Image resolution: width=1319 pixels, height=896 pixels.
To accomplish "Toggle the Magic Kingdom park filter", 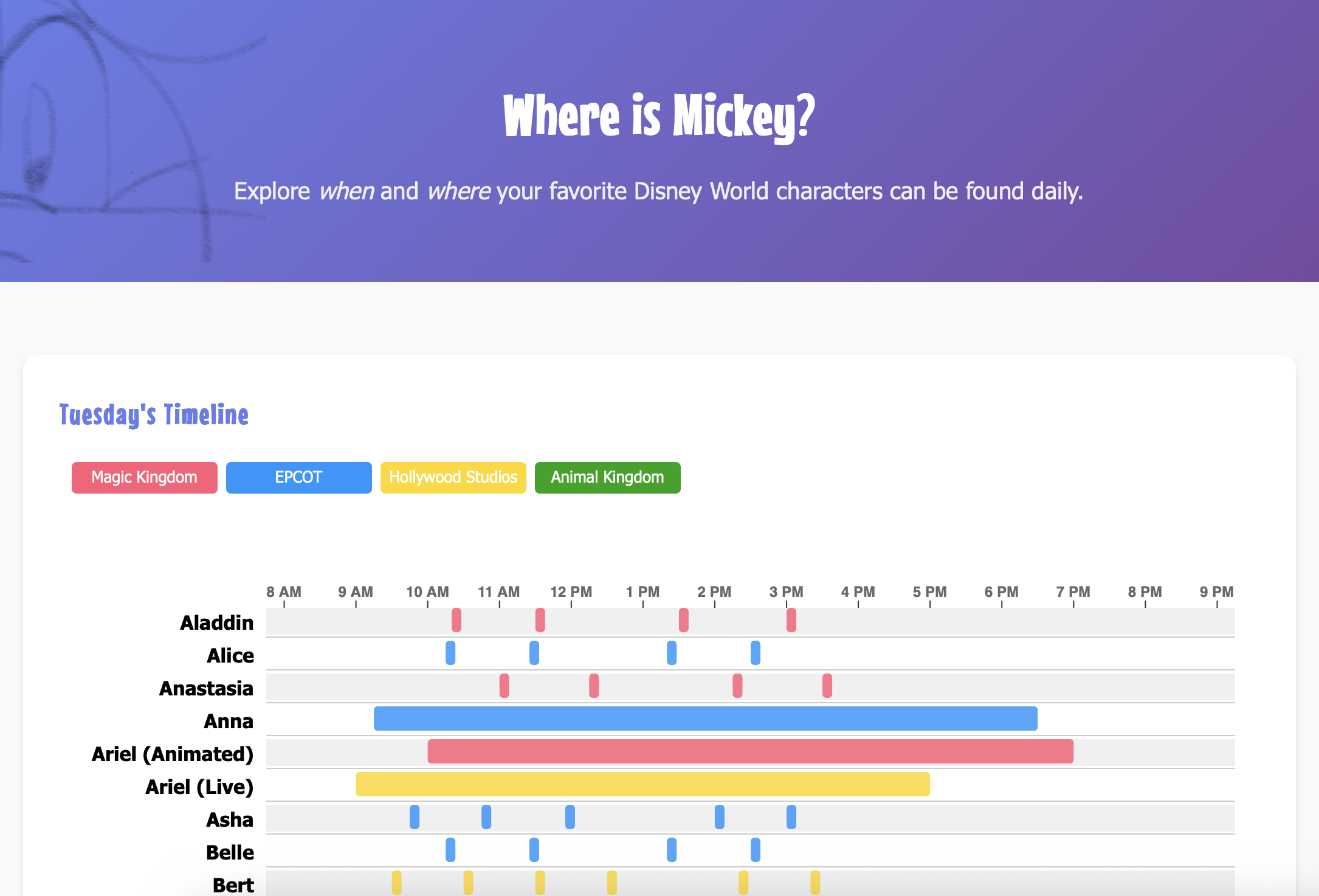I will coord(144,477).
